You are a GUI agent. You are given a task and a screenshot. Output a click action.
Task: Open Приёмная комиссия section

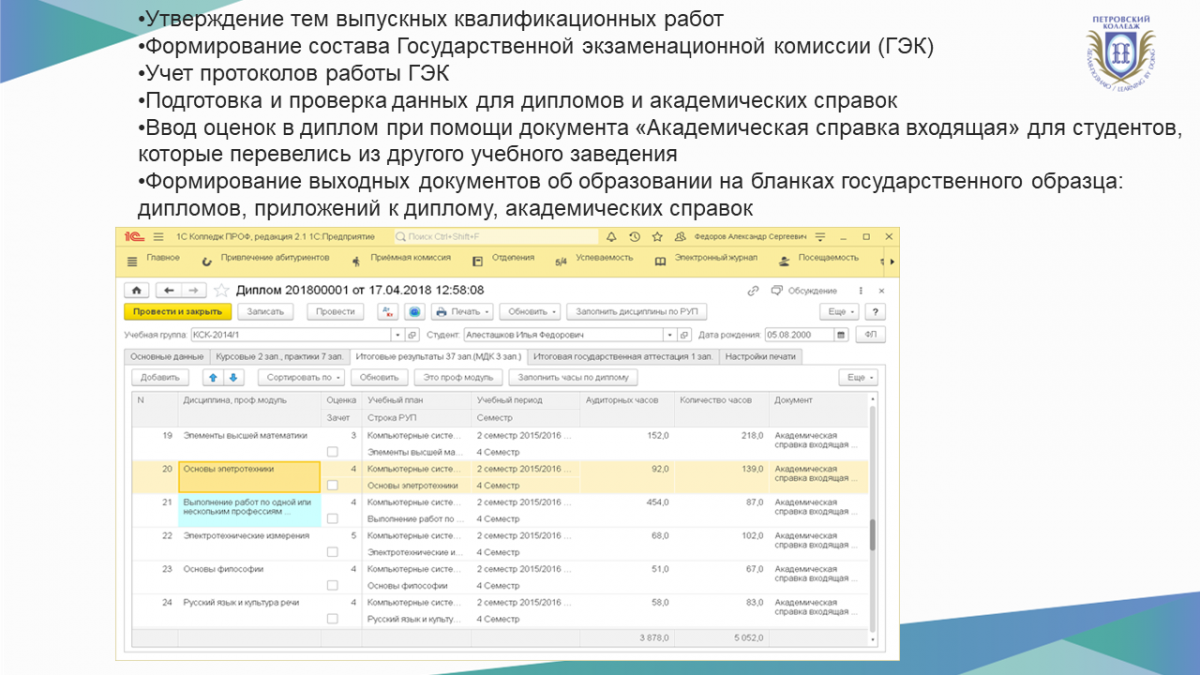(410, 258)
